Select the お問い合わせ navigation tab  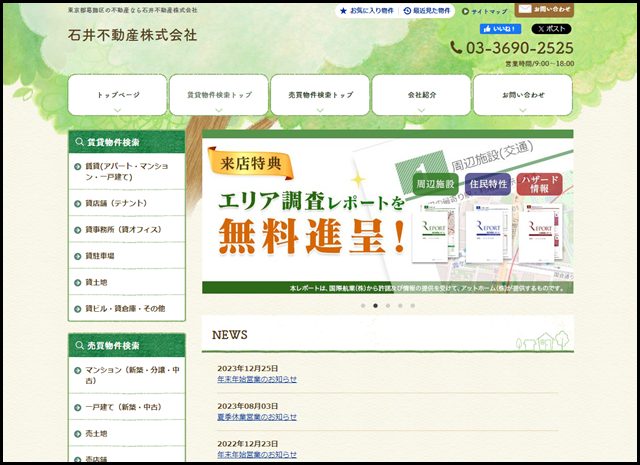coord(522,95)
